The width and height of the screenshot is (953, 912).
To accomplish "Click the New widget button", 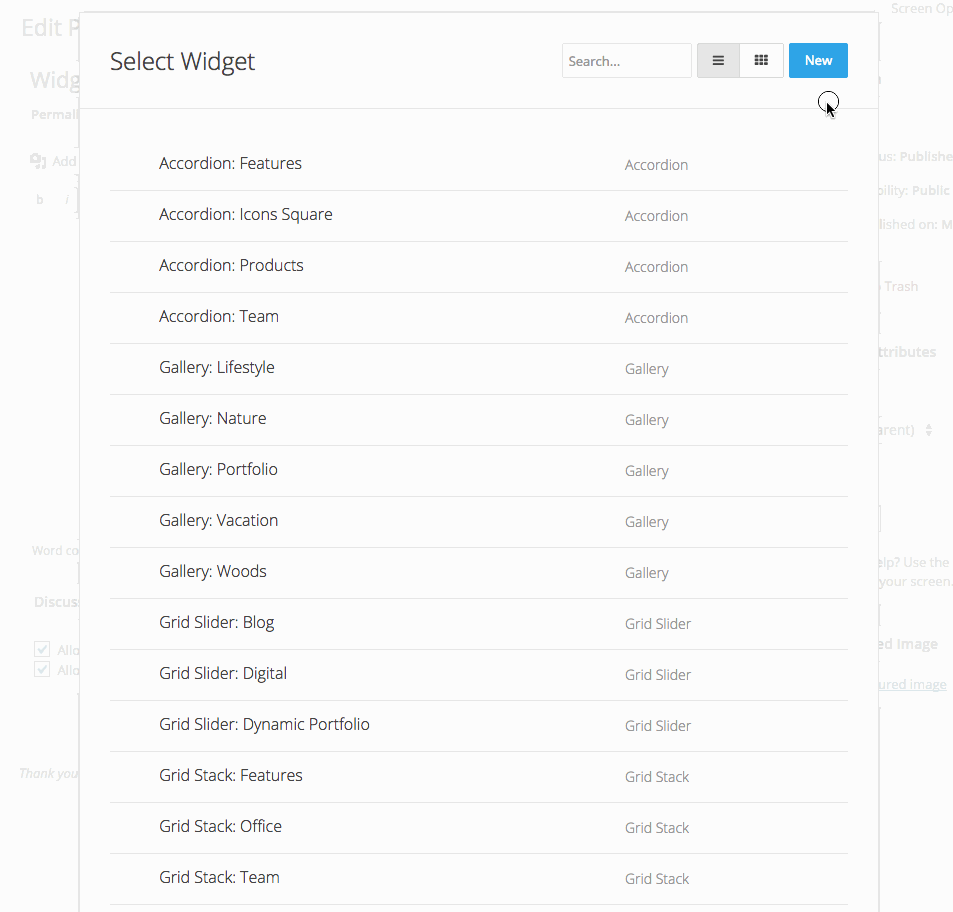I will pos(818,61).
